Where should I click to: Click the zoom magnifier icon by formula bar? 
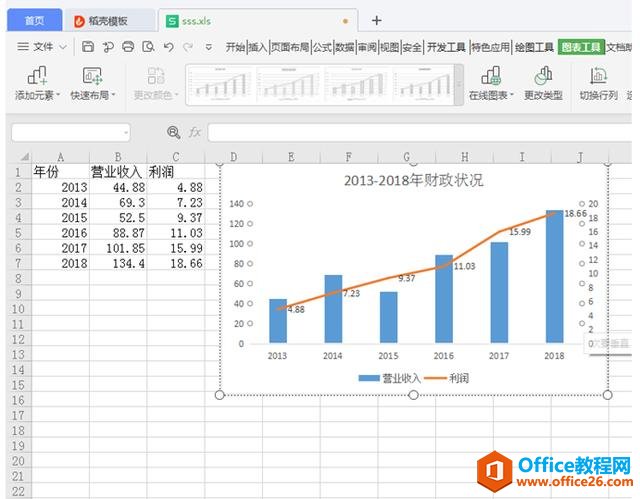point(173,132)
